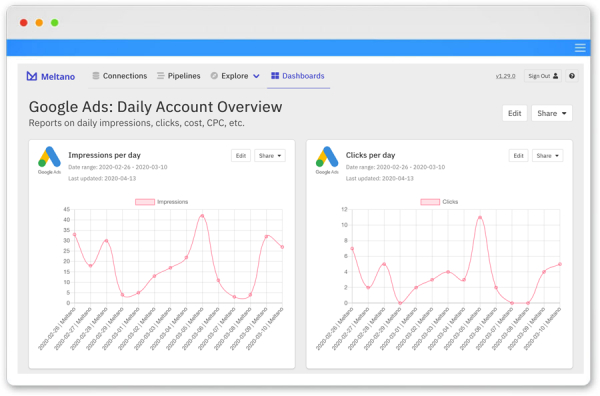The width and height of the screenshot is (600, 396).
Task: Click the dashboard description text about reports
Action: 137,123
